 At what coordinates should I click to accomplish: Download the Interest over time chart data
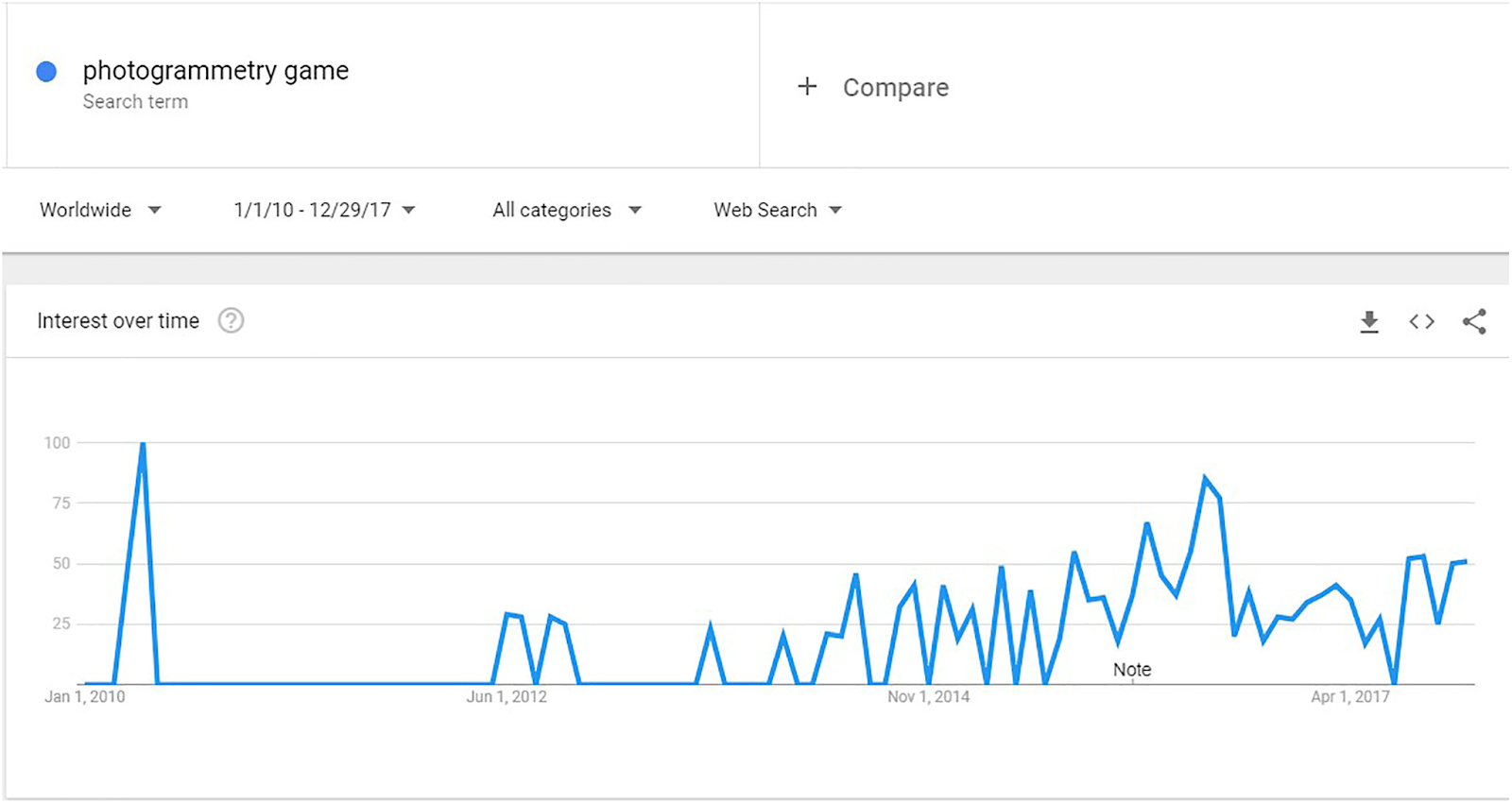[1369, 322]
